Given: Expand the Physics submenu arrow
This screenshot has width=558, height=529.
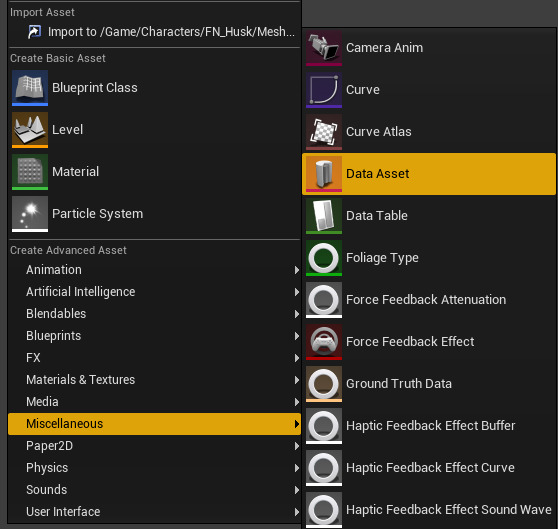Looking at the screenshot, I should point(297,468).
